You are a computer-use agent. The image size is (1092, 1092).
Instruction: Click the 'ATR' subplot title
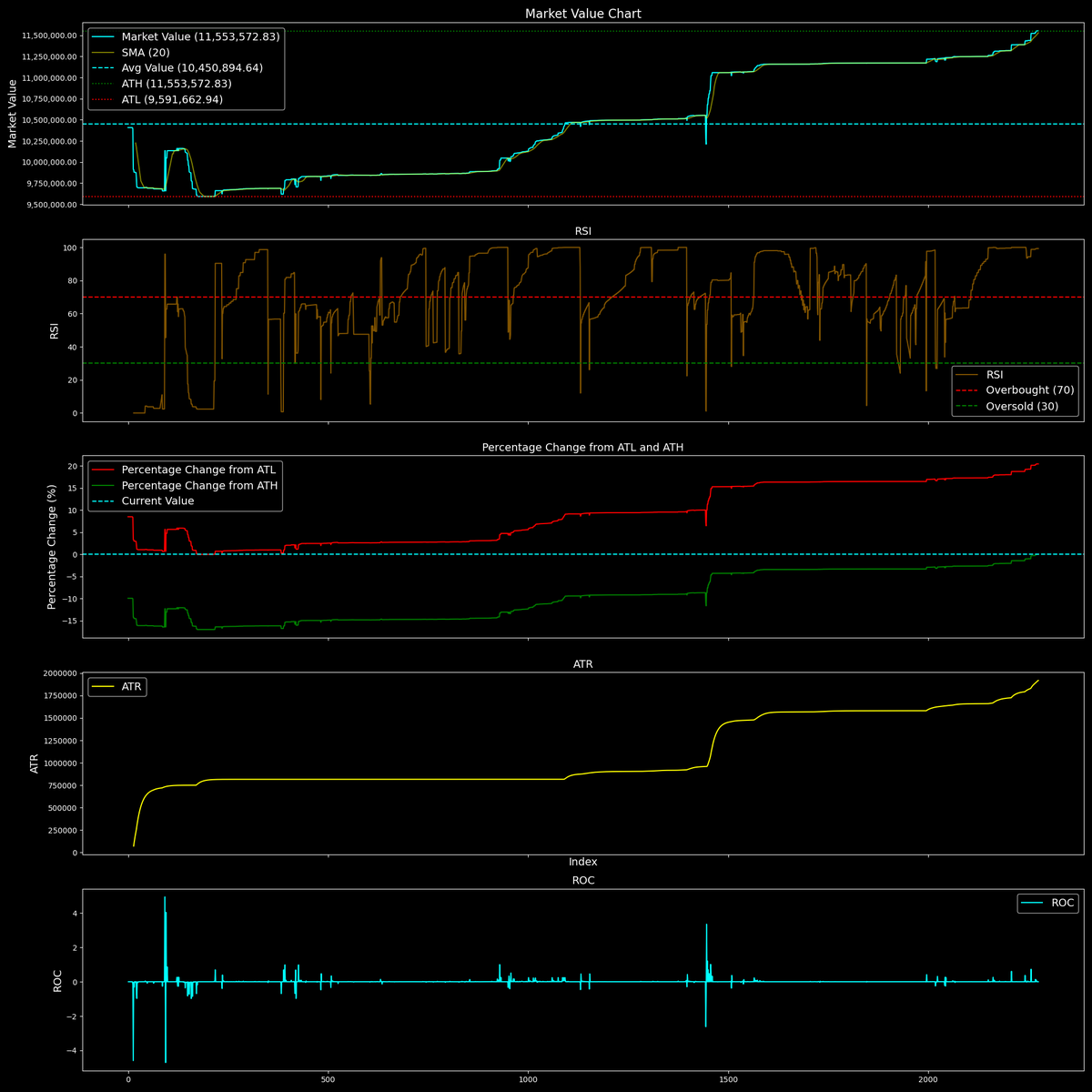pos(582,664)
